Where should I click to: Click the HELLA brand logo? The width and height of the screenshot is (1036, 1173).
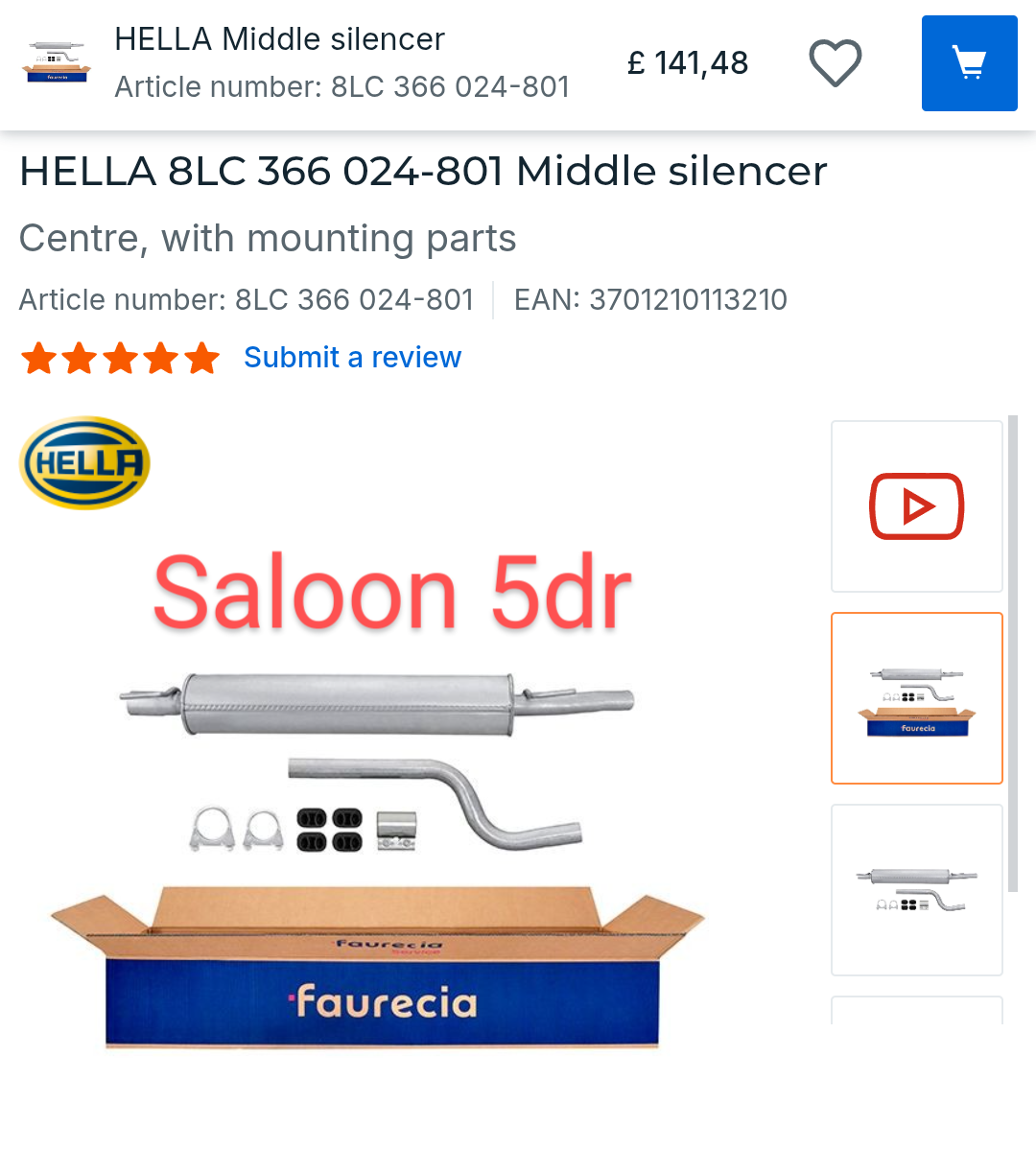click(85, 462)
